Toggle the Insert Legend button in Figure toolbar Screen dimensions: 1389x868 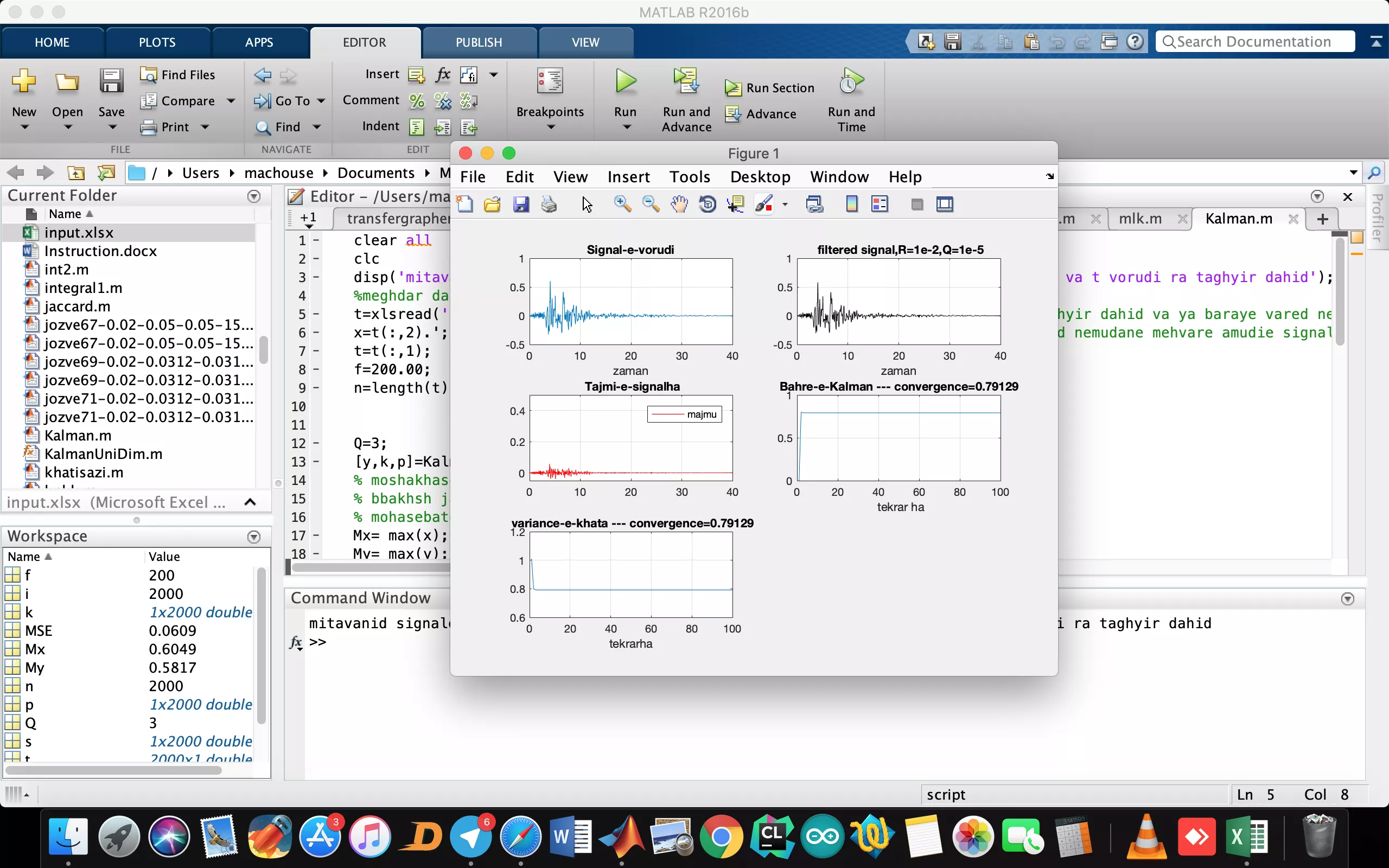880,204
